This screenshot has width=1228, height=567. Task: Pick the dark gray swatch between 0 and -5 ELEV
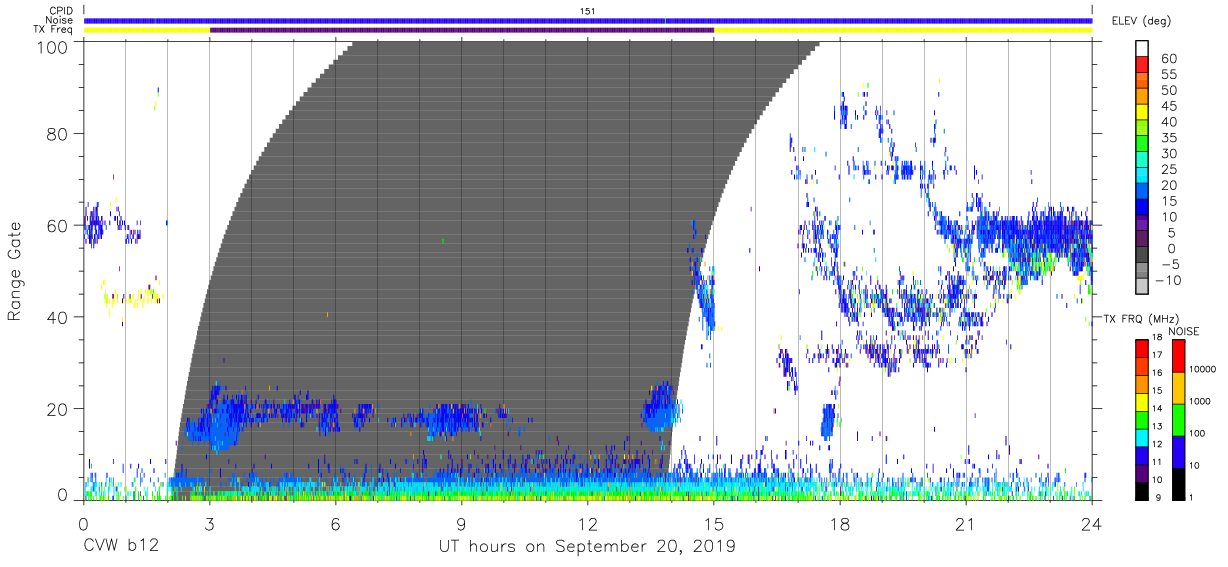[1142, 256]
